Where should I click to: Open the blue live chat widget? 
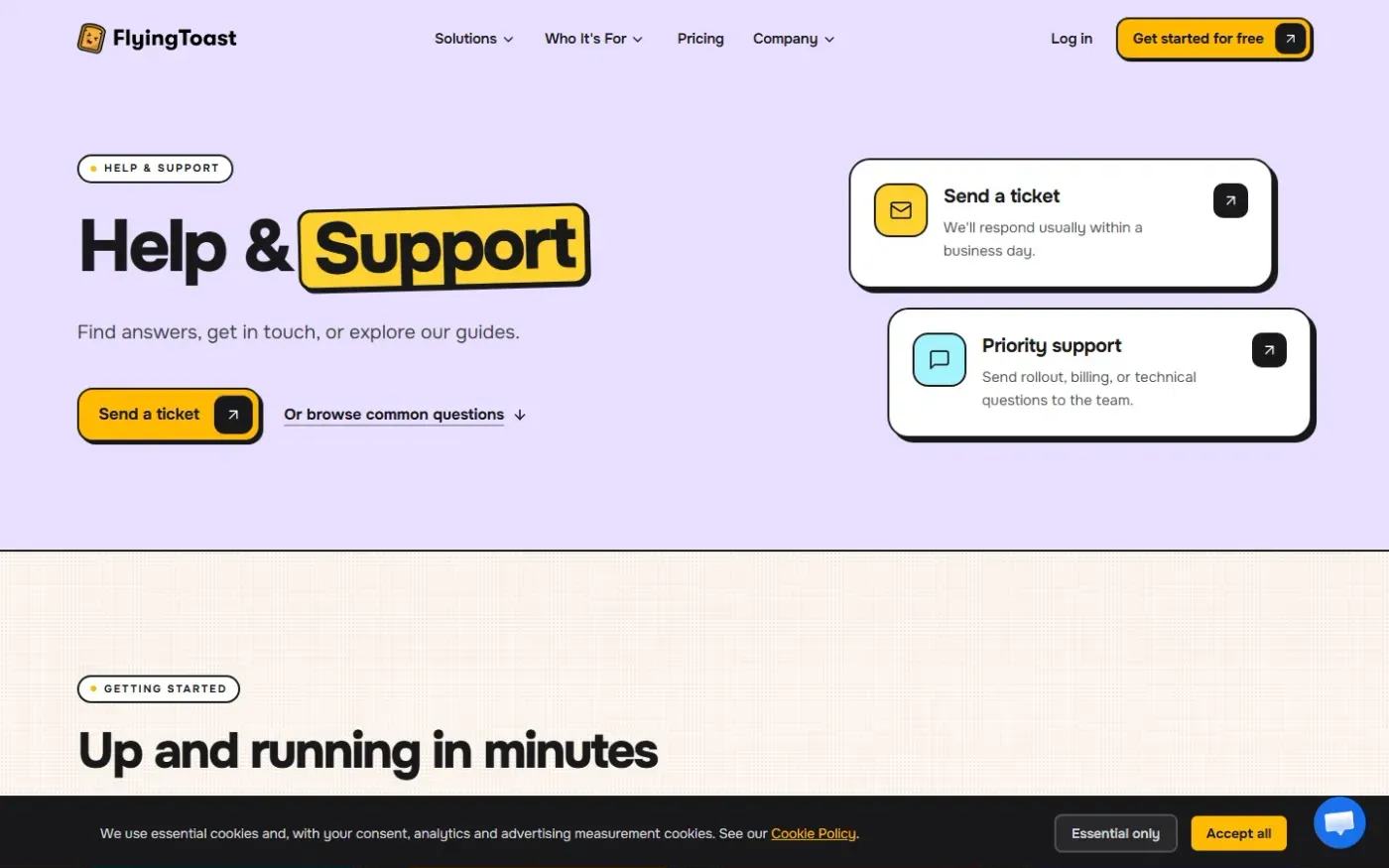coord(1339,822)
